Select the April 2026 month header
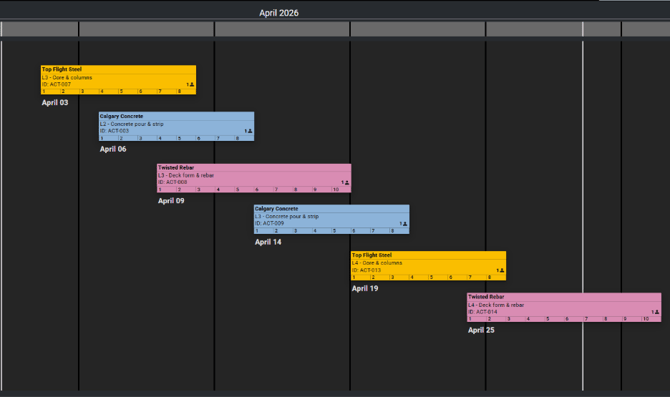This screenshot has height=397, width=670. (x=279, y=13)
